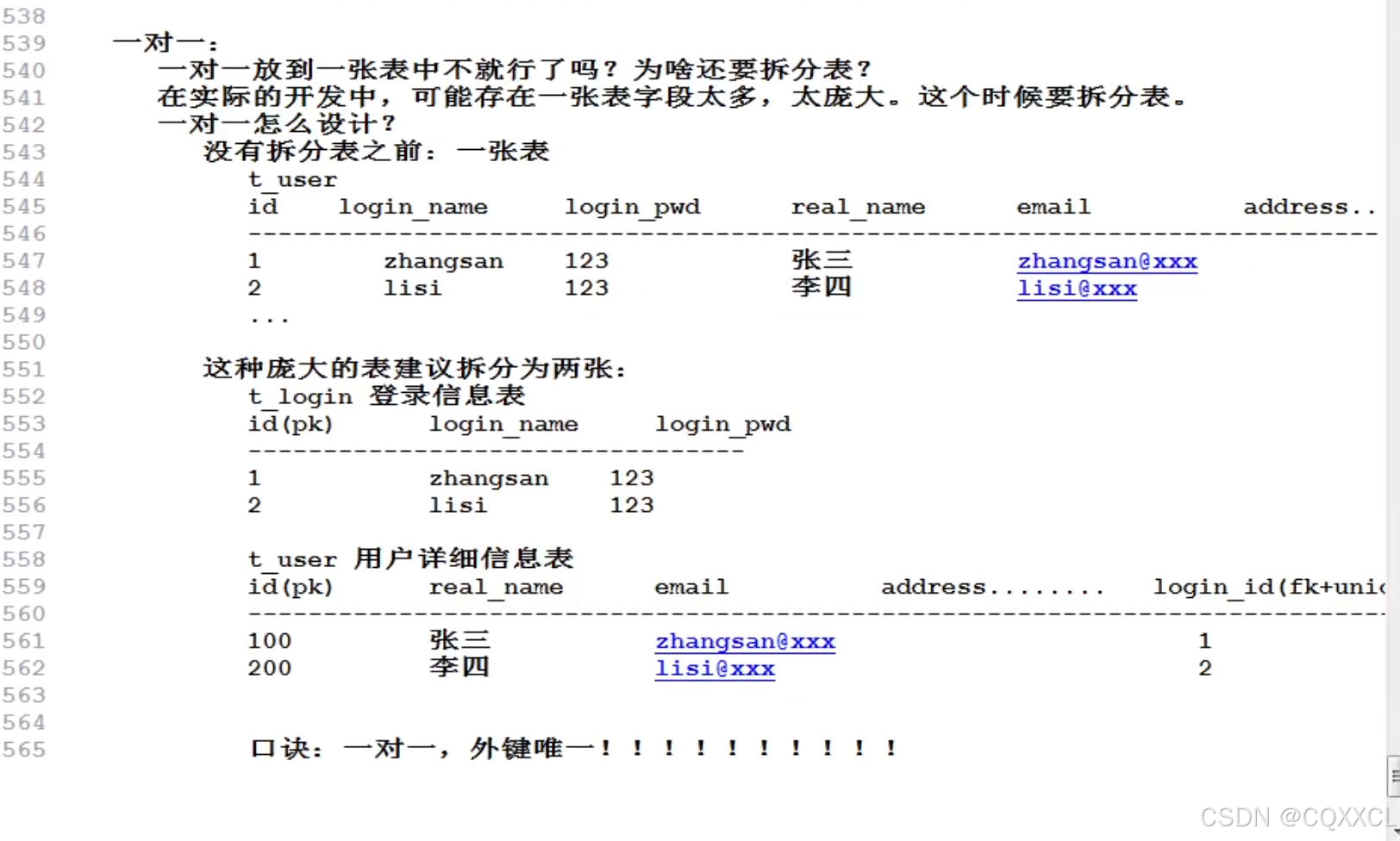Click "id(pk)" header on line 559

pos(291,587)
